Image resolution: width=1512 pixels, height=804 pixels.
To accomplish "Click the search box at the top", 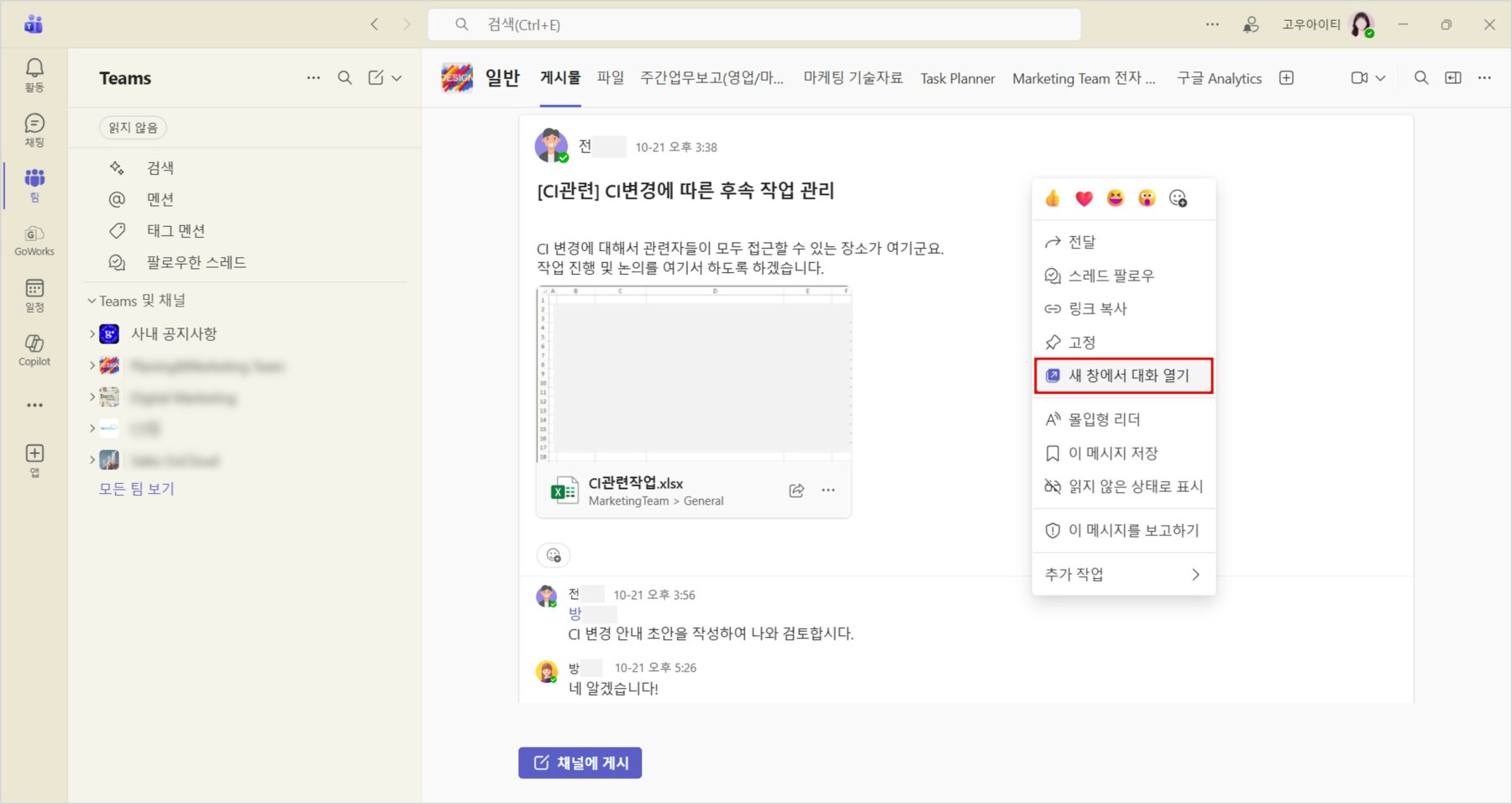I will tap(753, 25).
